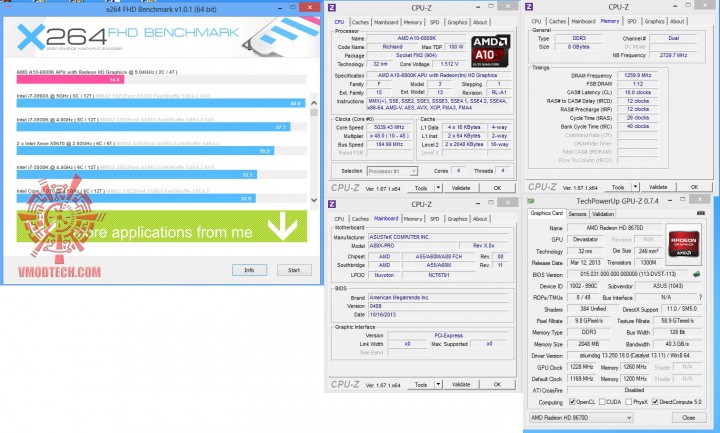Click the GPU-Z title bar app icon

[x=531, y=201]
